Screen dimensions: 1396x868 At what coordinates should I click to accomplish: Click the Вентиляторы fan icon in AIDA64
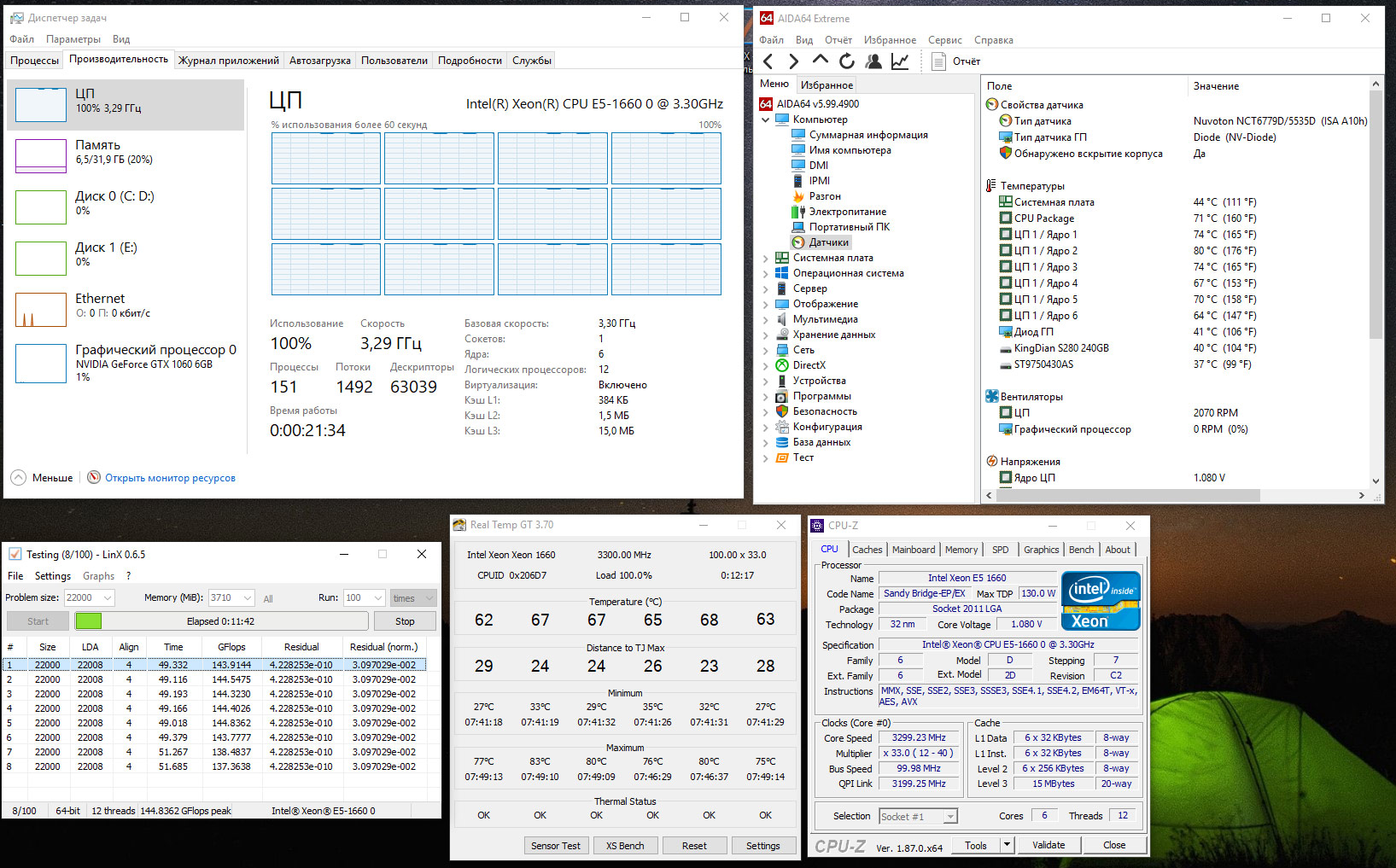pyautogui.click(x=992, y=397)
